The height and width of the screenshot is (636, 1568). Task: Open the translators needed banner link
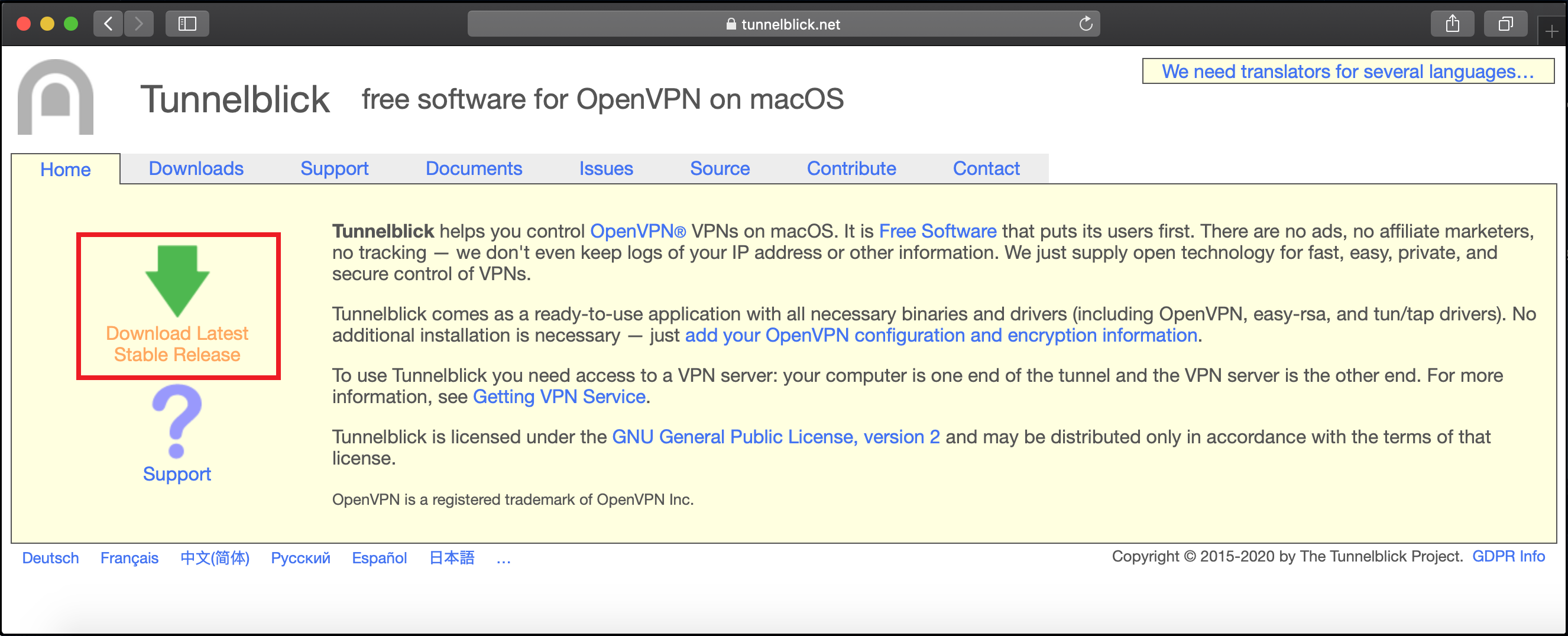pyautogui.click(x=1347, y=71)
